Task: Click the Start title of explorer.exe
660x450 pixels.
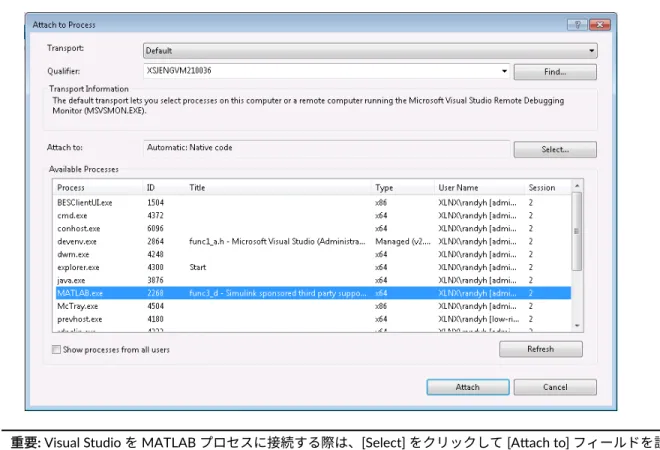Action: tap(198, 267)
